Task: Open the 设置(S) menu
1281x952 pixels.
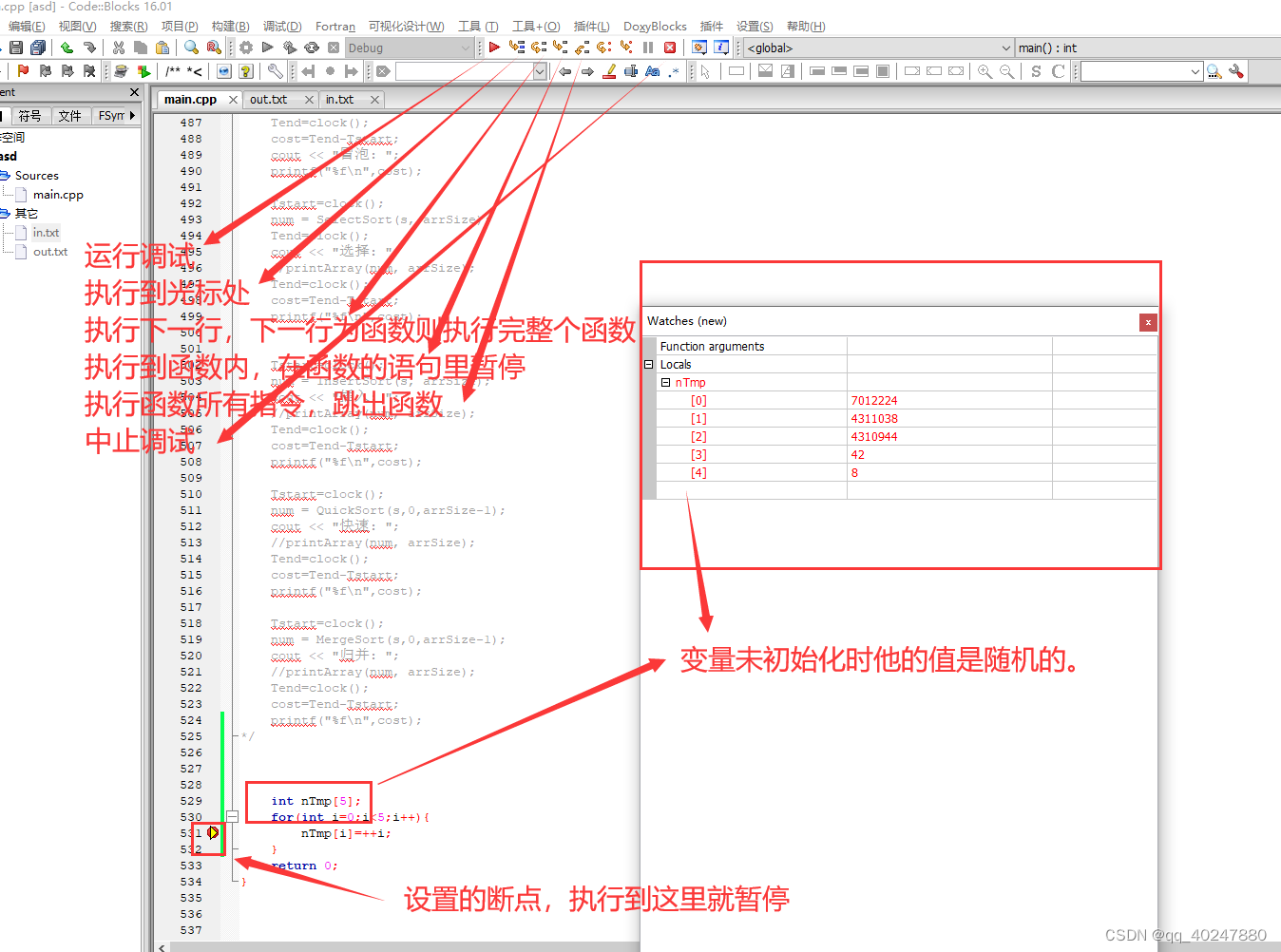Action: pyautogui.click(x=755, y=27)
